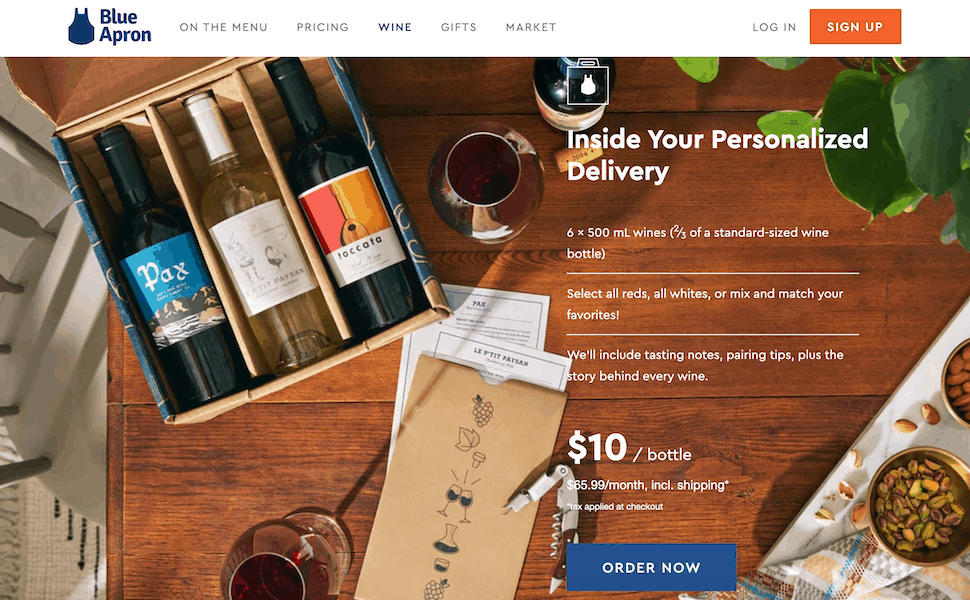Go to the Pricing page
This screenshot has height=600, width=970.
click(x=322, y=27)
